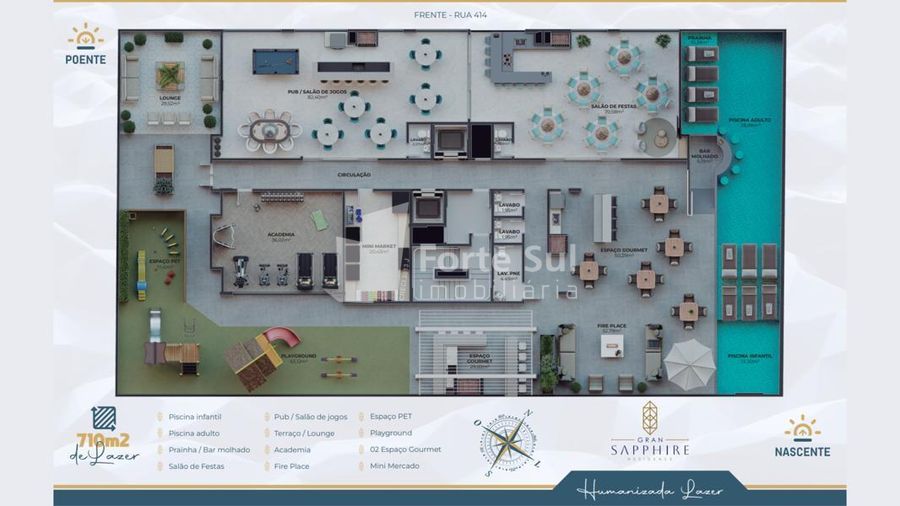Click ESPAÇO GOURMET label among square dining tables

pyautogui.click(x=623, y=250)
